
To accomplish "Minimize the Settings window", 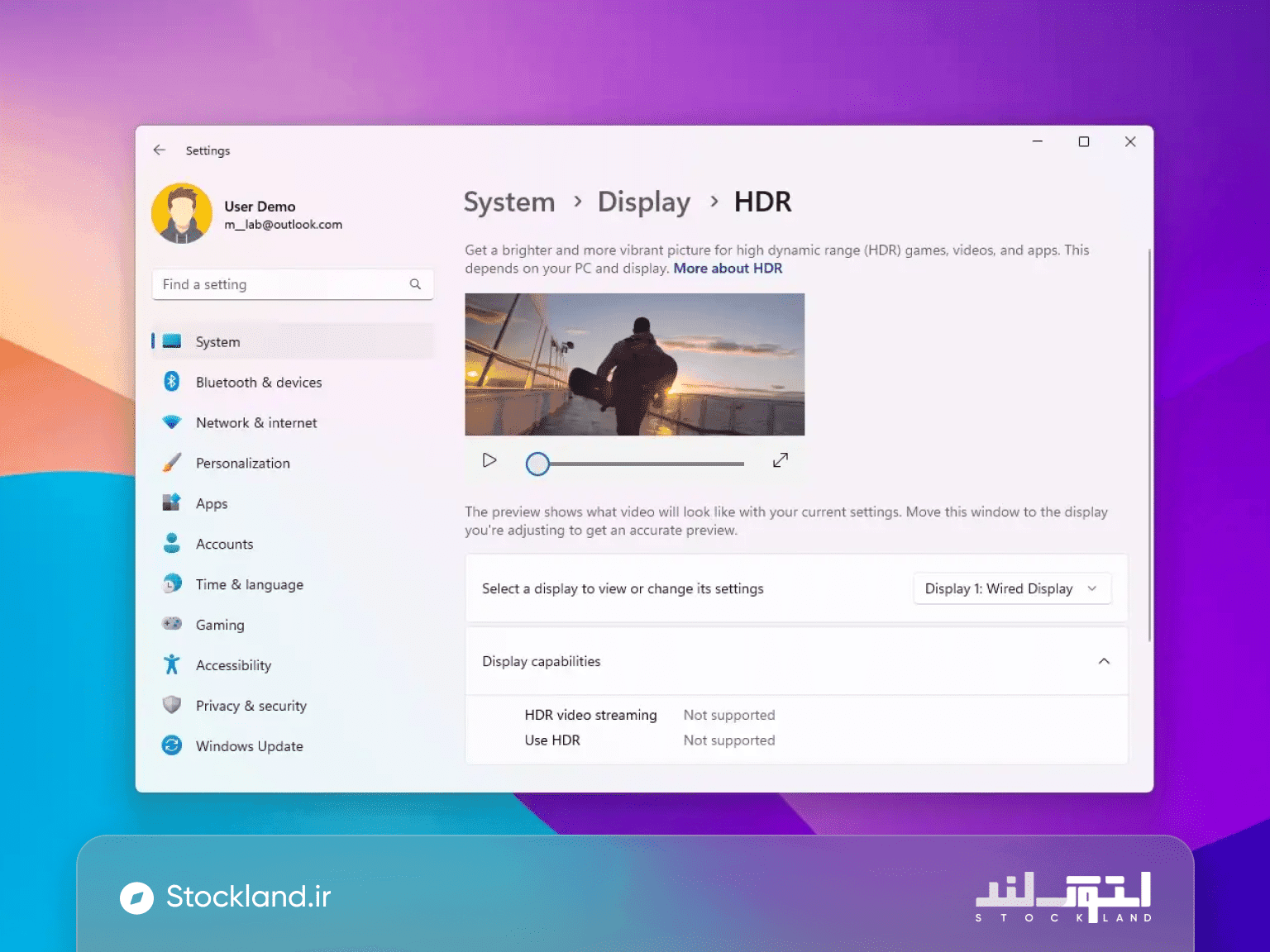I will pos(1038,142).
